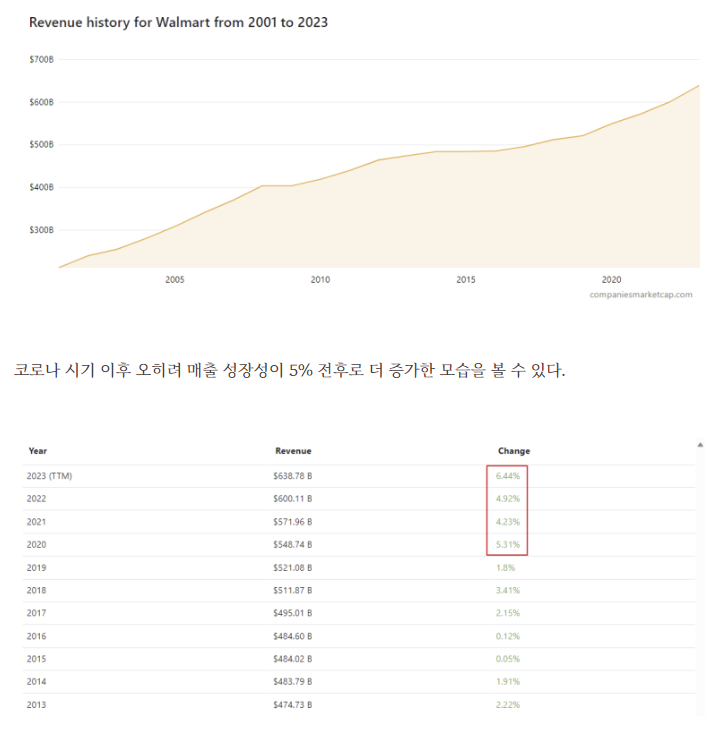The height and width of the screenshot is (735, 717).
Task: Click the $484.60 B revenue value
Action: click(293, 636)
